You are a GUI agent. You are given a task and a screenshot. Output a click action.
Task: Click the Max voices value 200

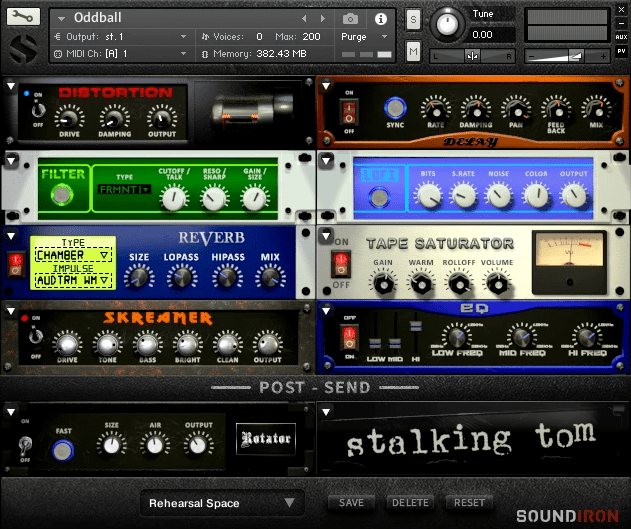click(x=311, y=37)
